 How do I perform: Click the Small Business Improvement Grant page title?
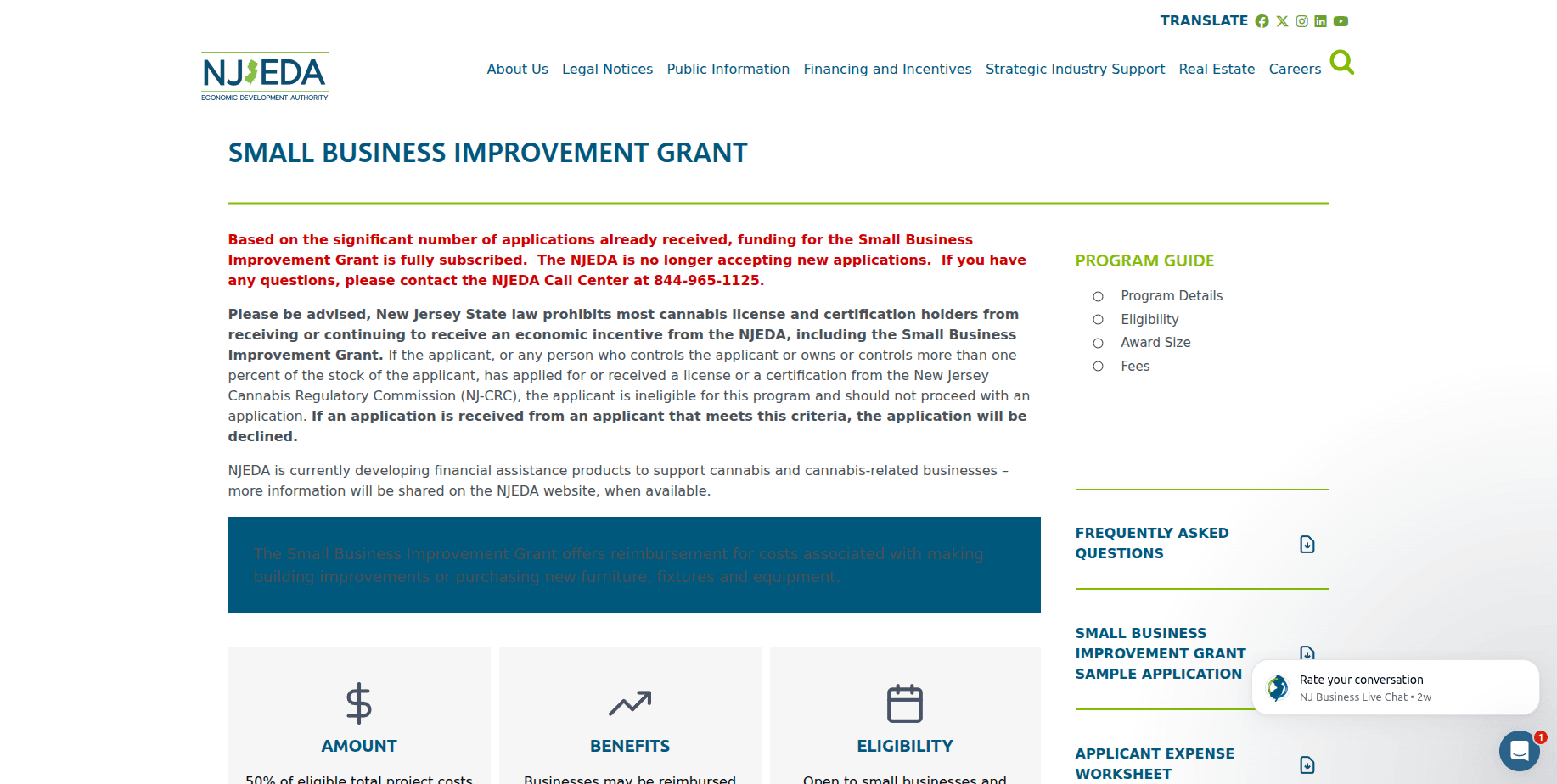point(487,153)
